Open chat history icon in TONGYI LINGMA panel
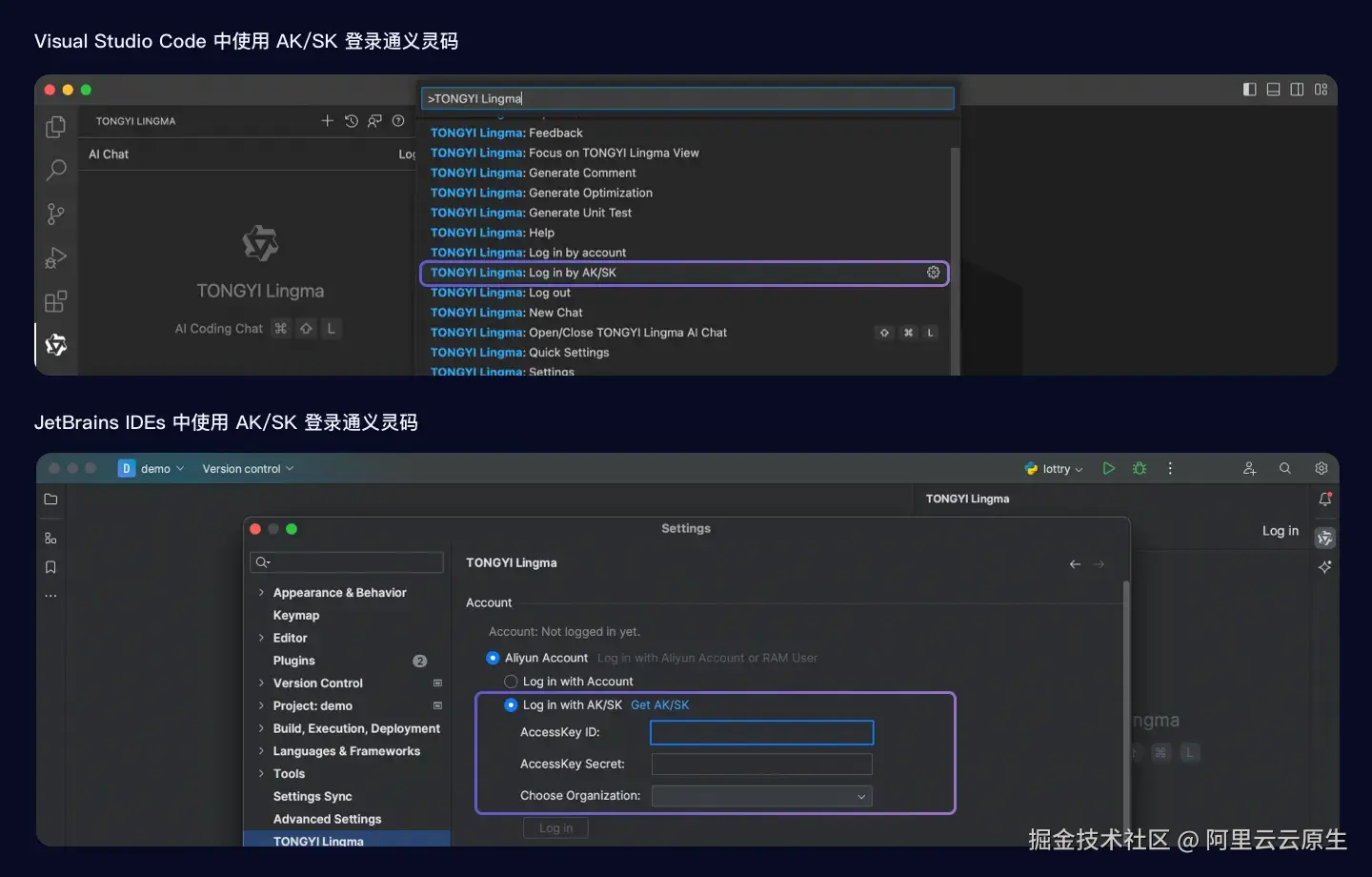 tap(352, 121)
